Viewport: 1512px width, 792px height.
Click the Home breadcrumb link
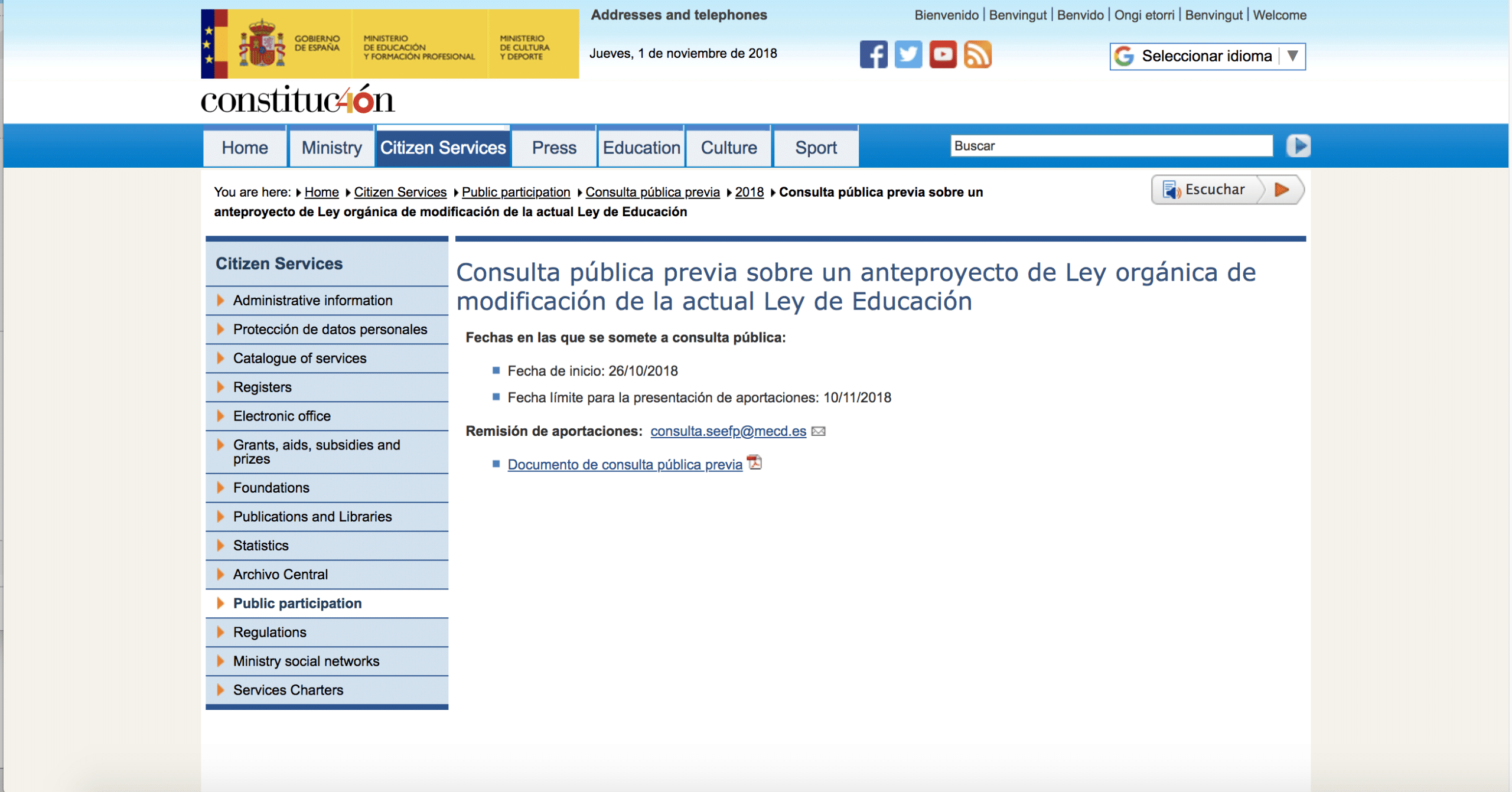[x=322, y=192]
